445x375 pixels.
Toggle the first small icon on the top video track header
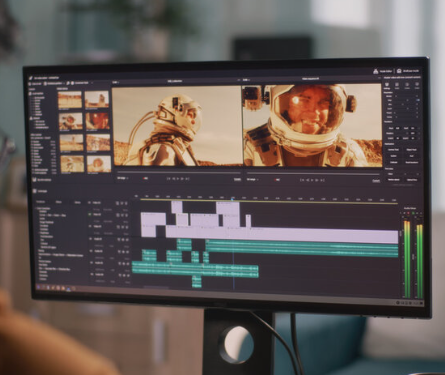(117, 203)
